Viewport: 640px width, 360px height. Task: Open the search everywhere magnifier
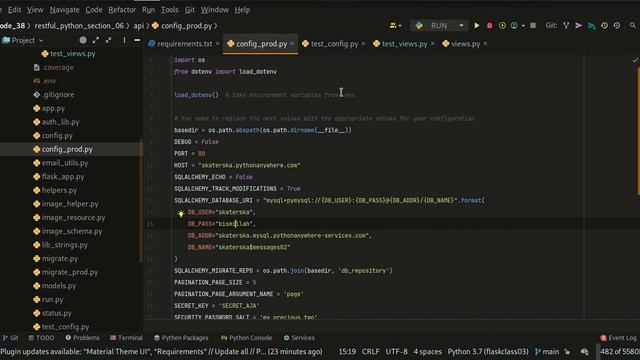[x=633, y=25]
